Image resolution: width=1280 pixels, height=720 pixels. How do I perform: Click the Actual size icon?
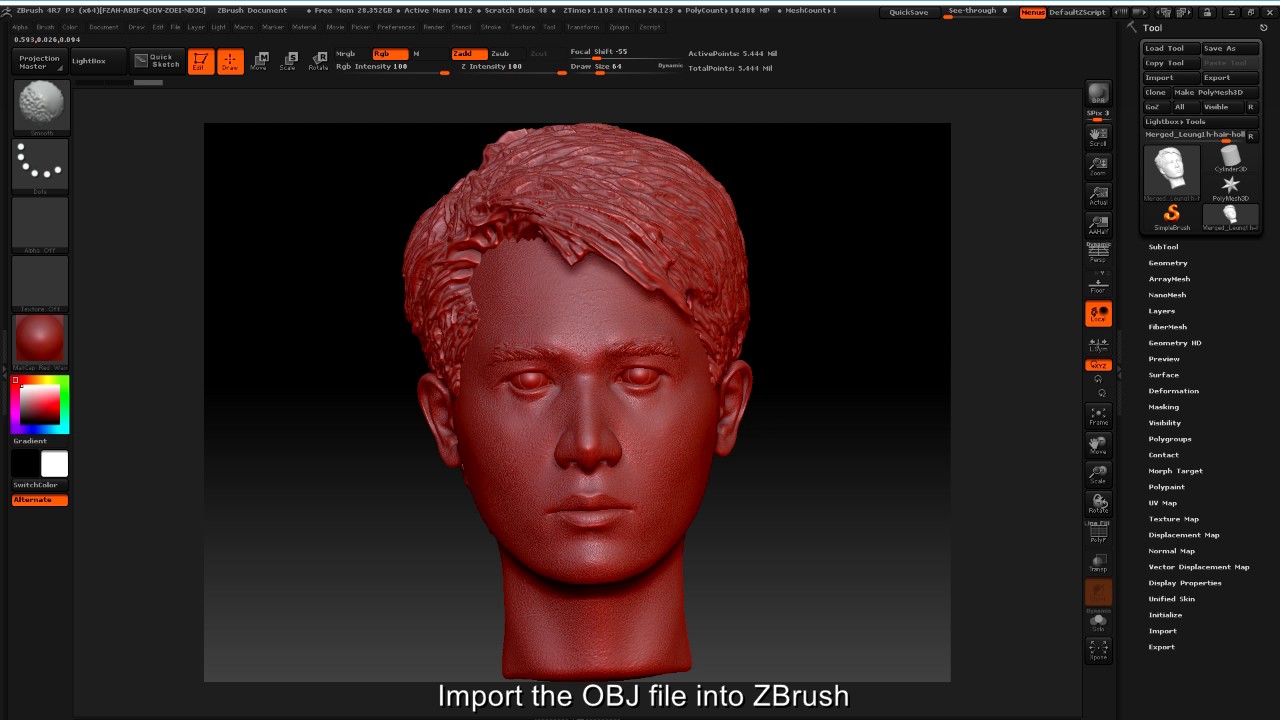(1098, 196)
